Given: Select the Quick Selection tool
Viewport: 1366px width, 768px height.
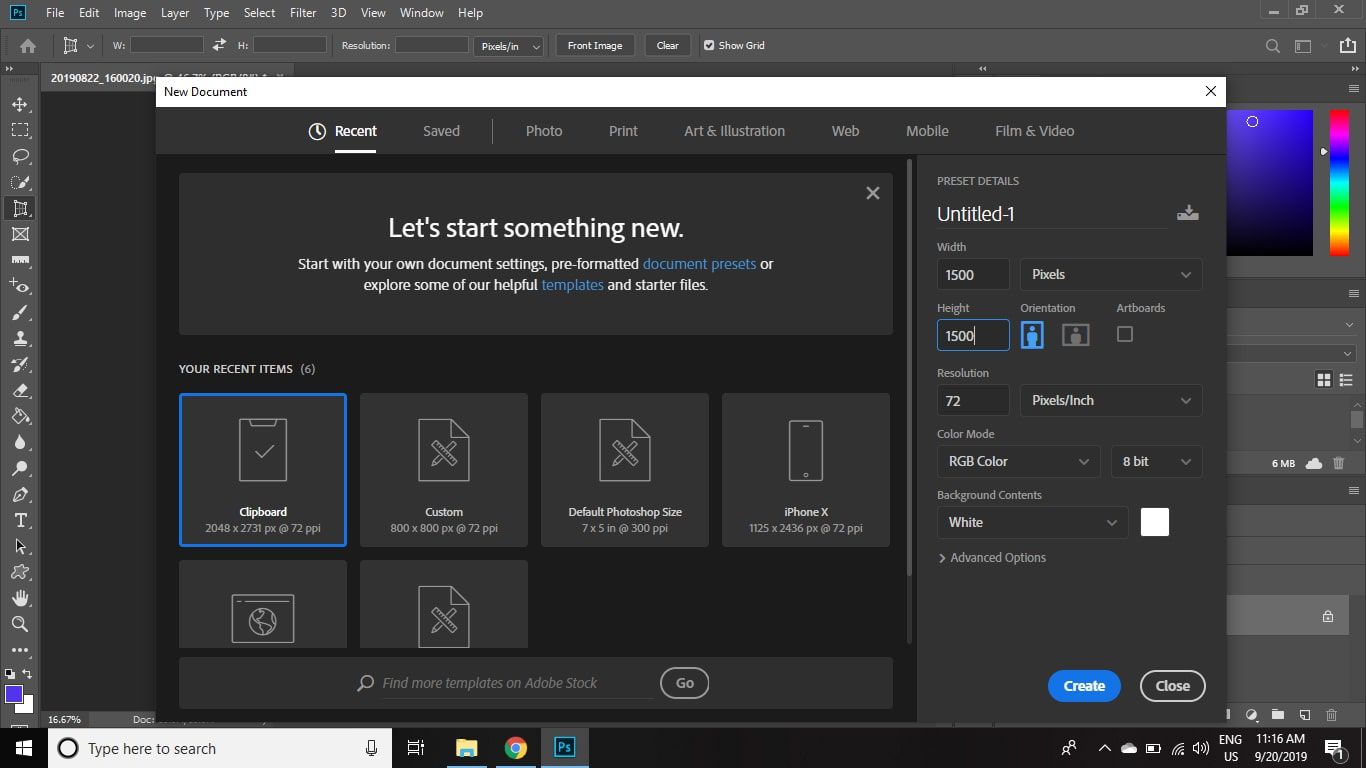Looking at the screenshot, I should click(x=20, y=182).
